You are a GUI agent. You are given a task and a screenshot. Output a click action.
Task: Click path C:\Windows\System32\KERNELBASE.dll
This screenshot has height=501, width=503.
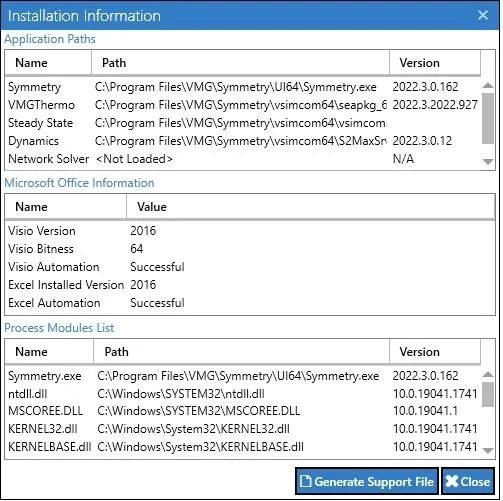pos(200,447)
